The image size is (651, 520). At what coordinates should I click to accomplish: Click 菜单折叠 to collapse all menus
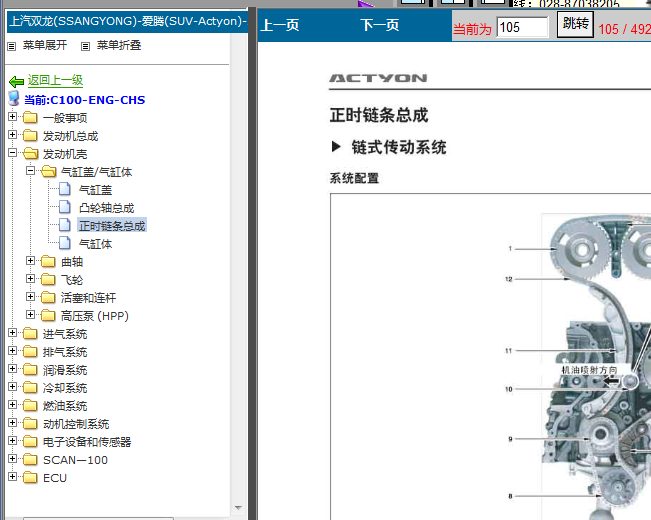click(x=119, y=45)
